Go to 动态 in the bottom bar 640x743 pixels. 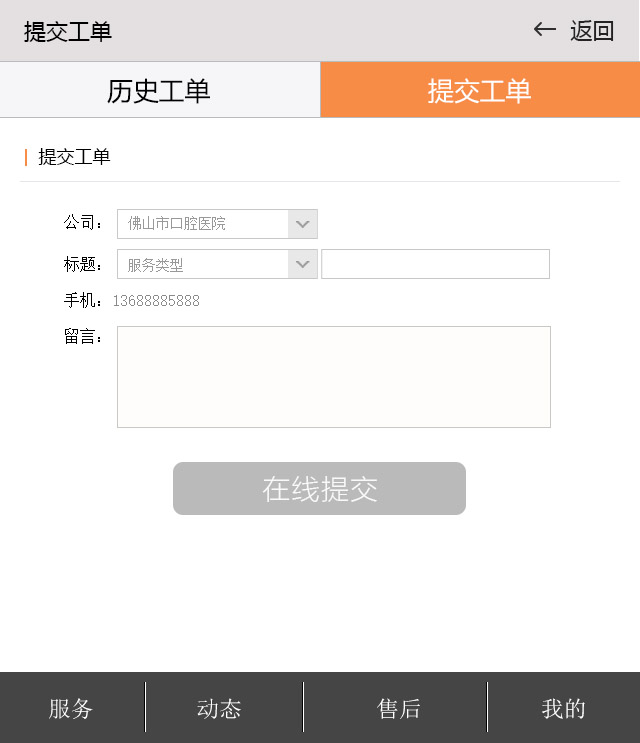tap(219, 709)
